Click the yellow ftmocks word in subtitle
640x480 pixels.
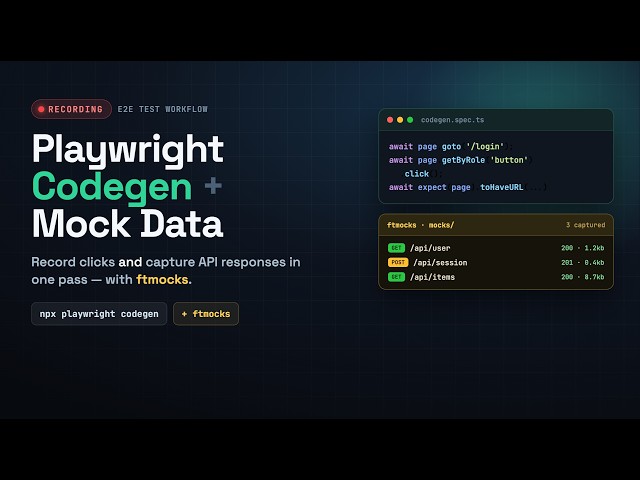click(x=162, y=280)
